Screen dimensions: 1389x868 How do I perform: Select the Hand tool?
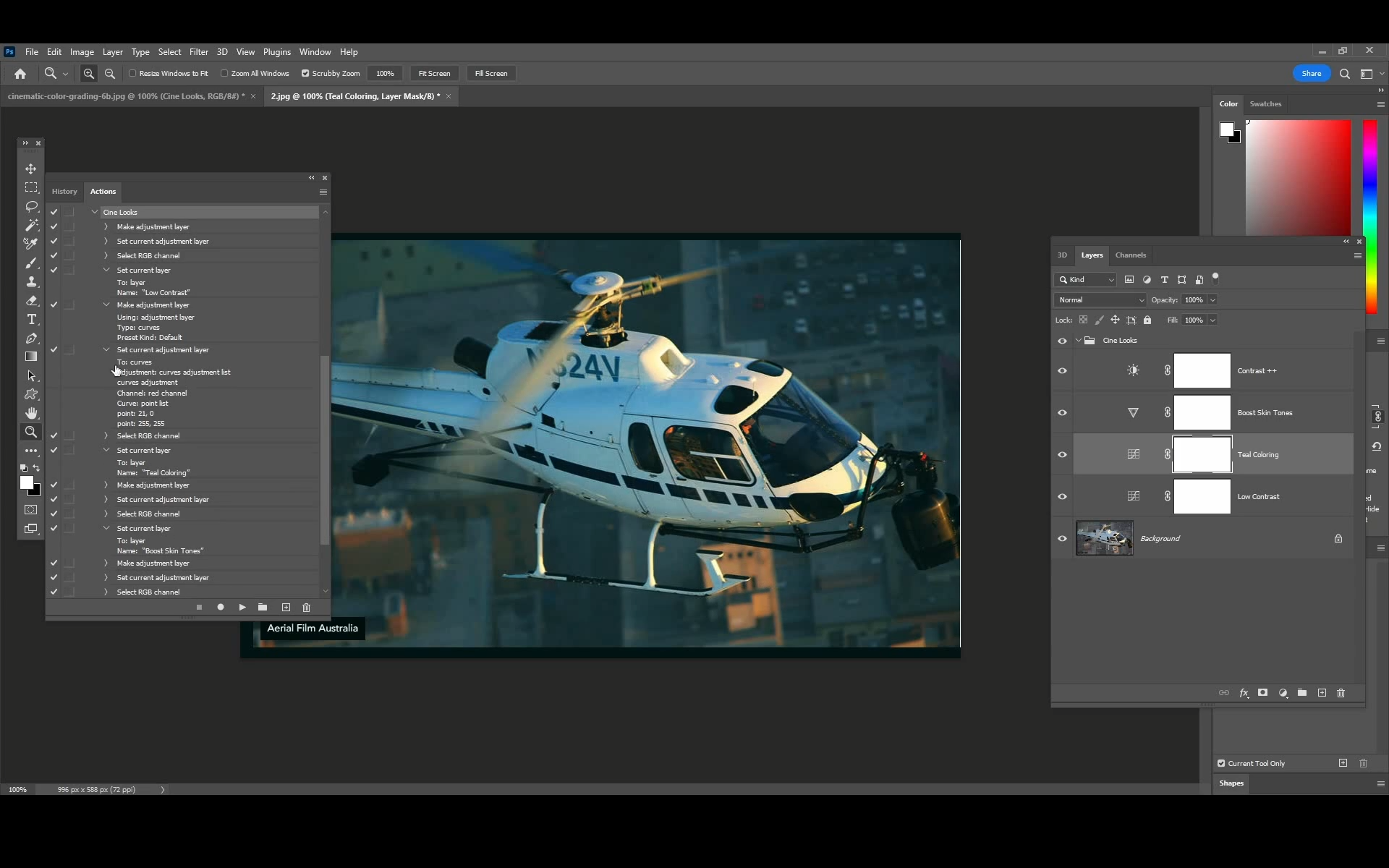31,413
